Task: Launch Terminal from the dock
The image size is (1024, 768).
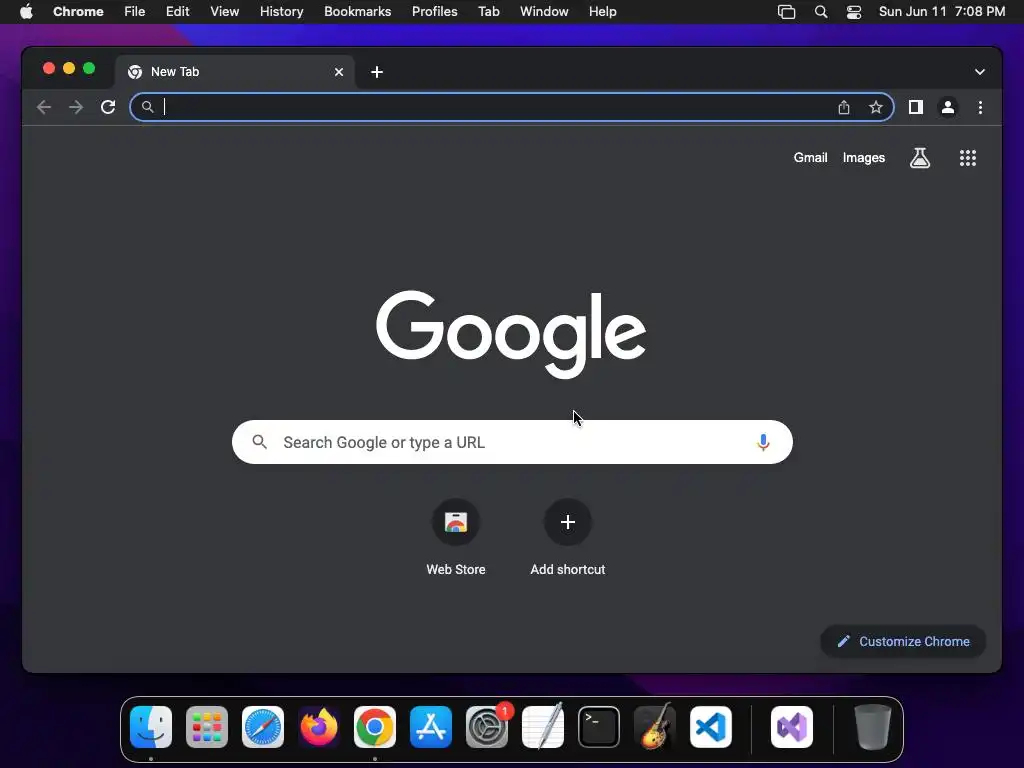Action: (599, 727)
